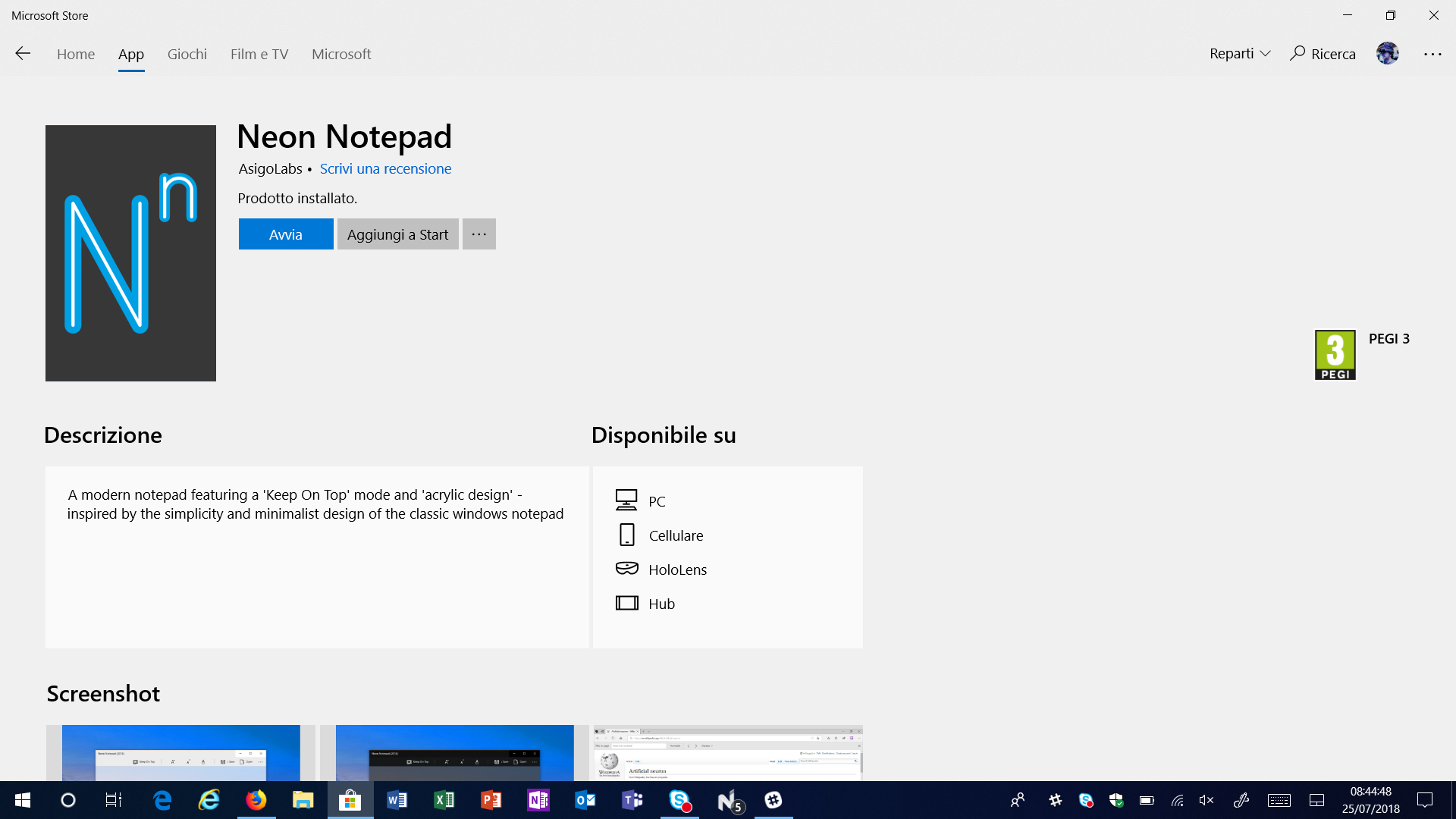
Task: Open OneNote from the taskbar
Action: [538, 800]
